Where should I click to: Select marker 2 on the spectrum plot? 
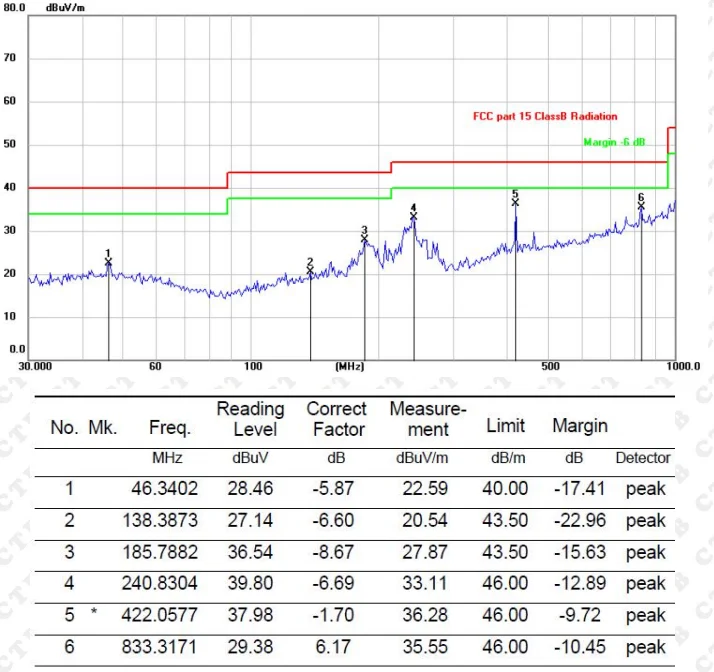point(310,270)
